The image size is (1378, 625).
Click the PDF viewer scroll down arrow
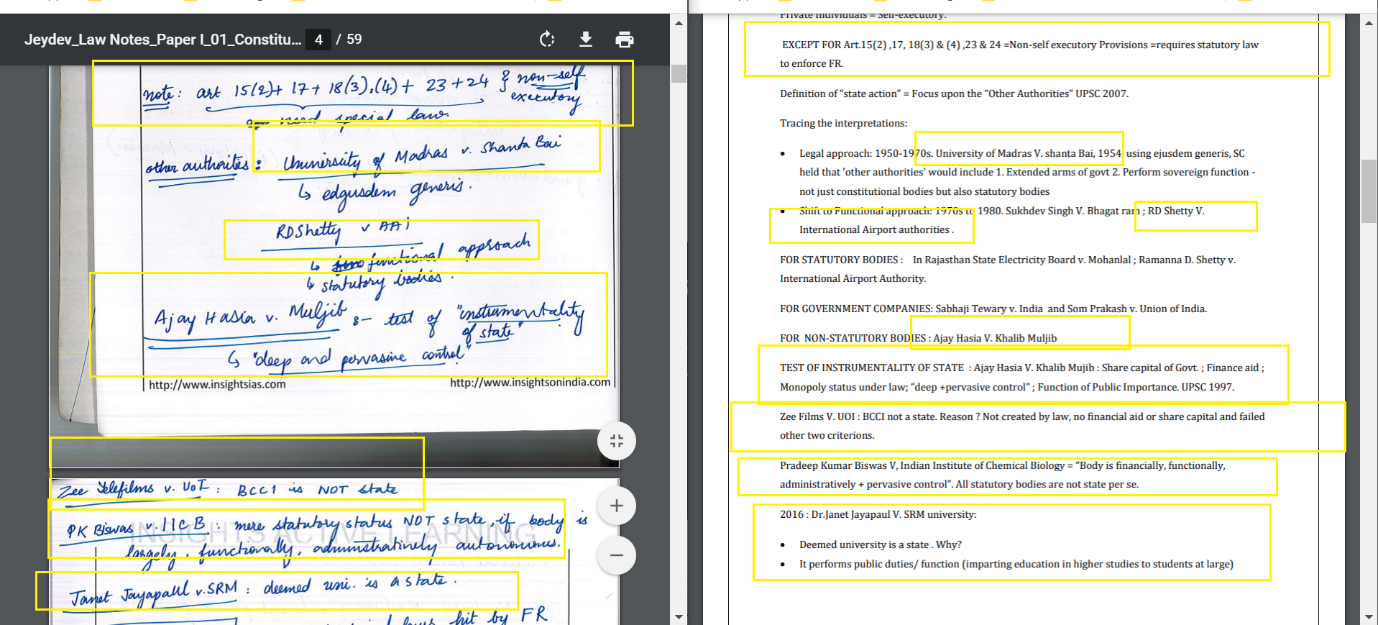678,616
